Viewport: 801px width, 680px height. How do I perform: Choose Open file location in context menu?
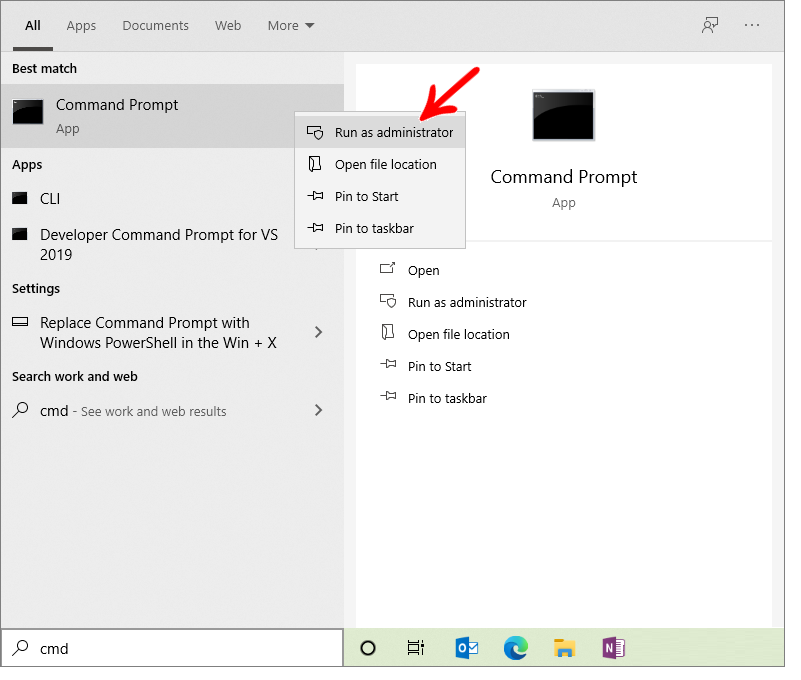point(380,165)
